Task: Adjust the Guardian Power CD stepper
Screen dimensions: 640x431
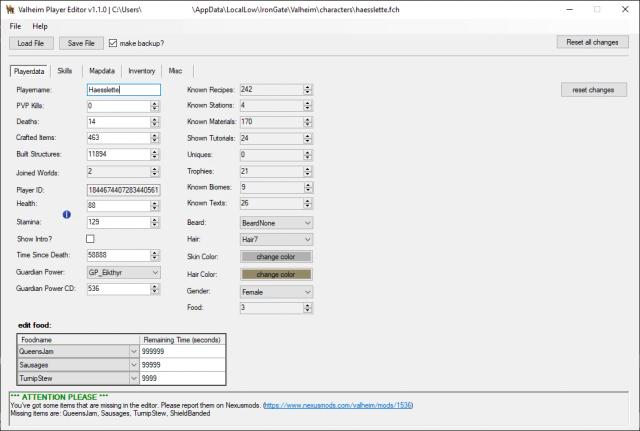Action: tap(154, 289)
